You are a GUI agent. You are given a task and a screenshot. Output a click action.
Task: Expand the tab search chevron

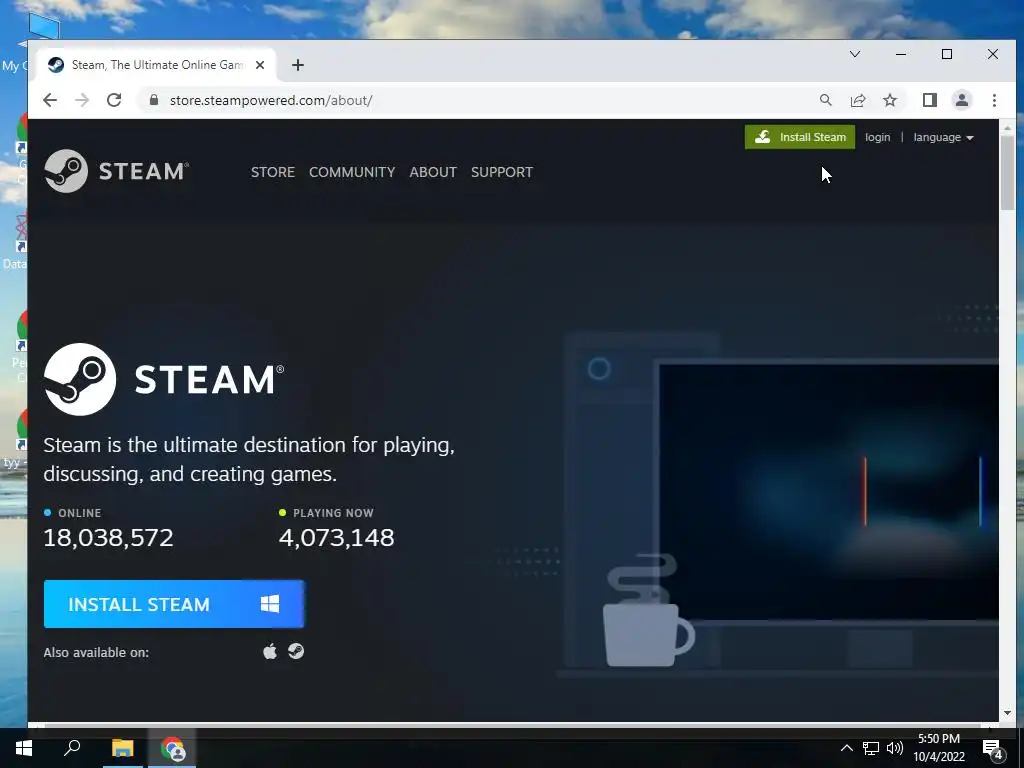tap(855, 54)
